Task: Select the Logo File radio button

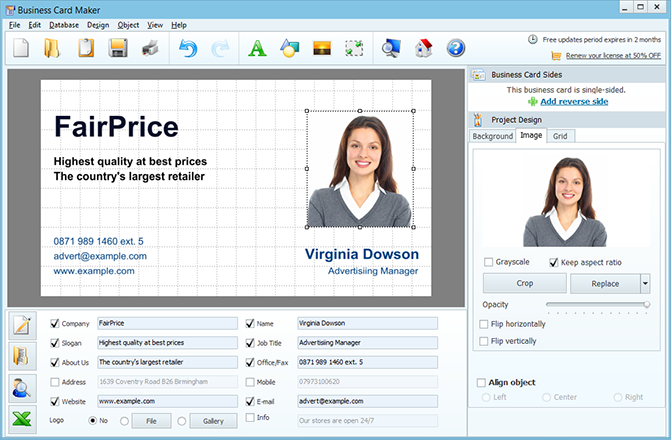Action: coord(124,421)
